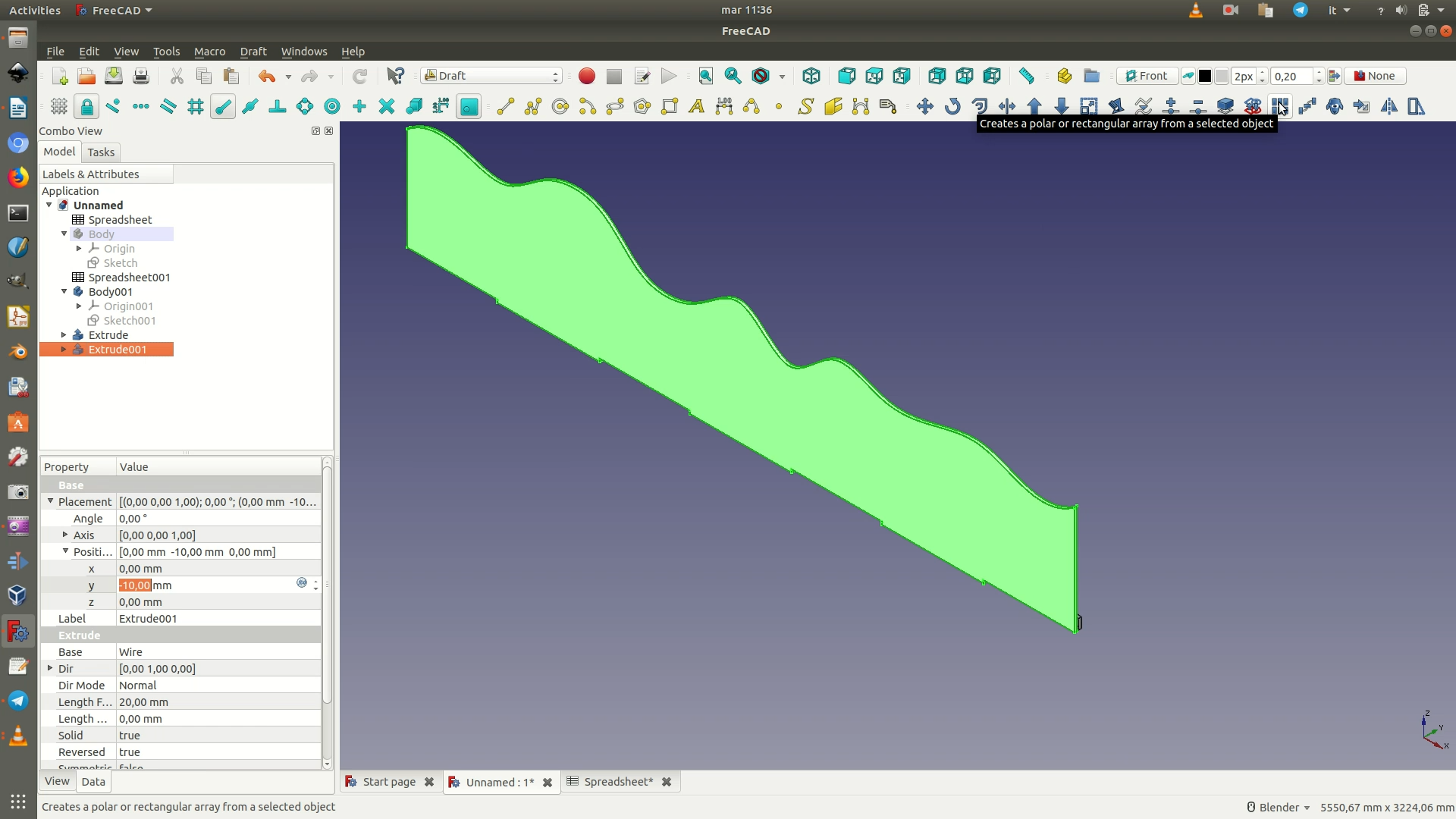
Task: Open the Macro menu
Action: pyautogui.click(x=209, y=52)
